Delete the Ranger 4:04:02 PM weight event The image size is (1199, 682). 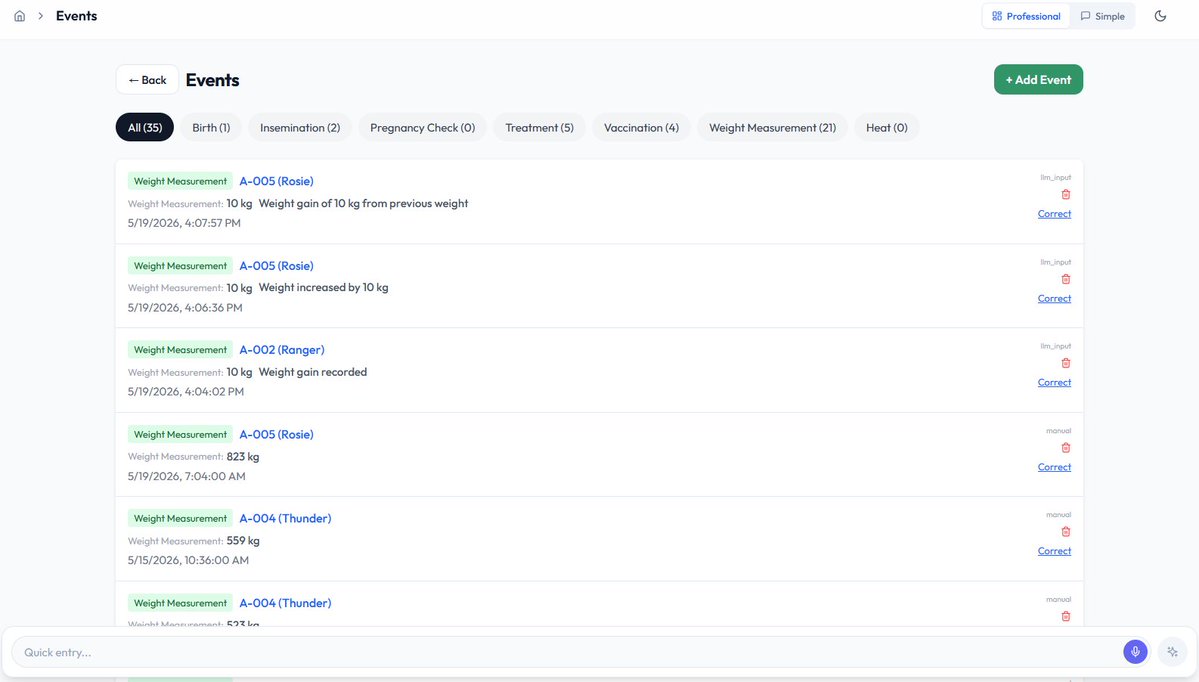click(x=1065, y=363)
